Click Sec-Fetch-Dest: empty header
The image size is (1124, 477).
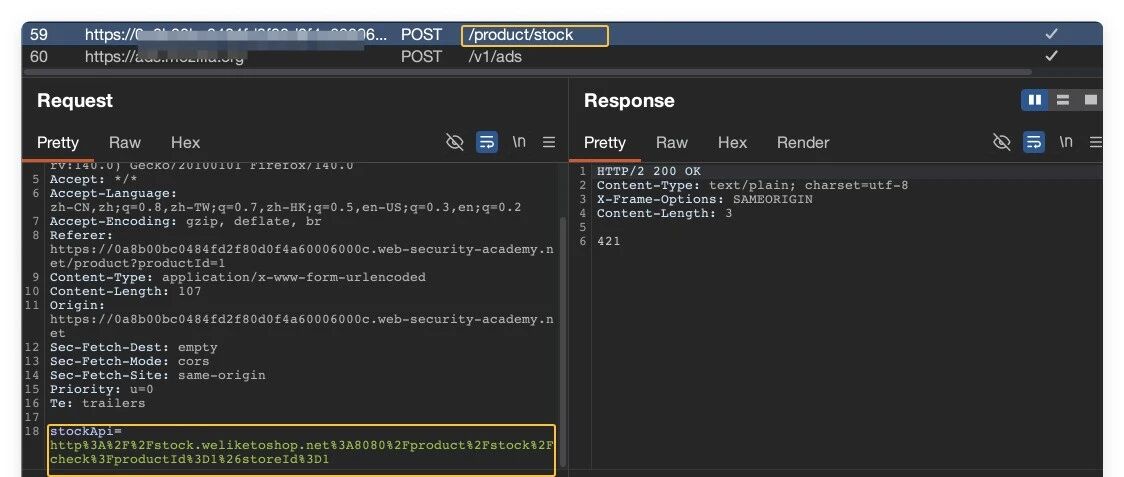coord(133,347)
